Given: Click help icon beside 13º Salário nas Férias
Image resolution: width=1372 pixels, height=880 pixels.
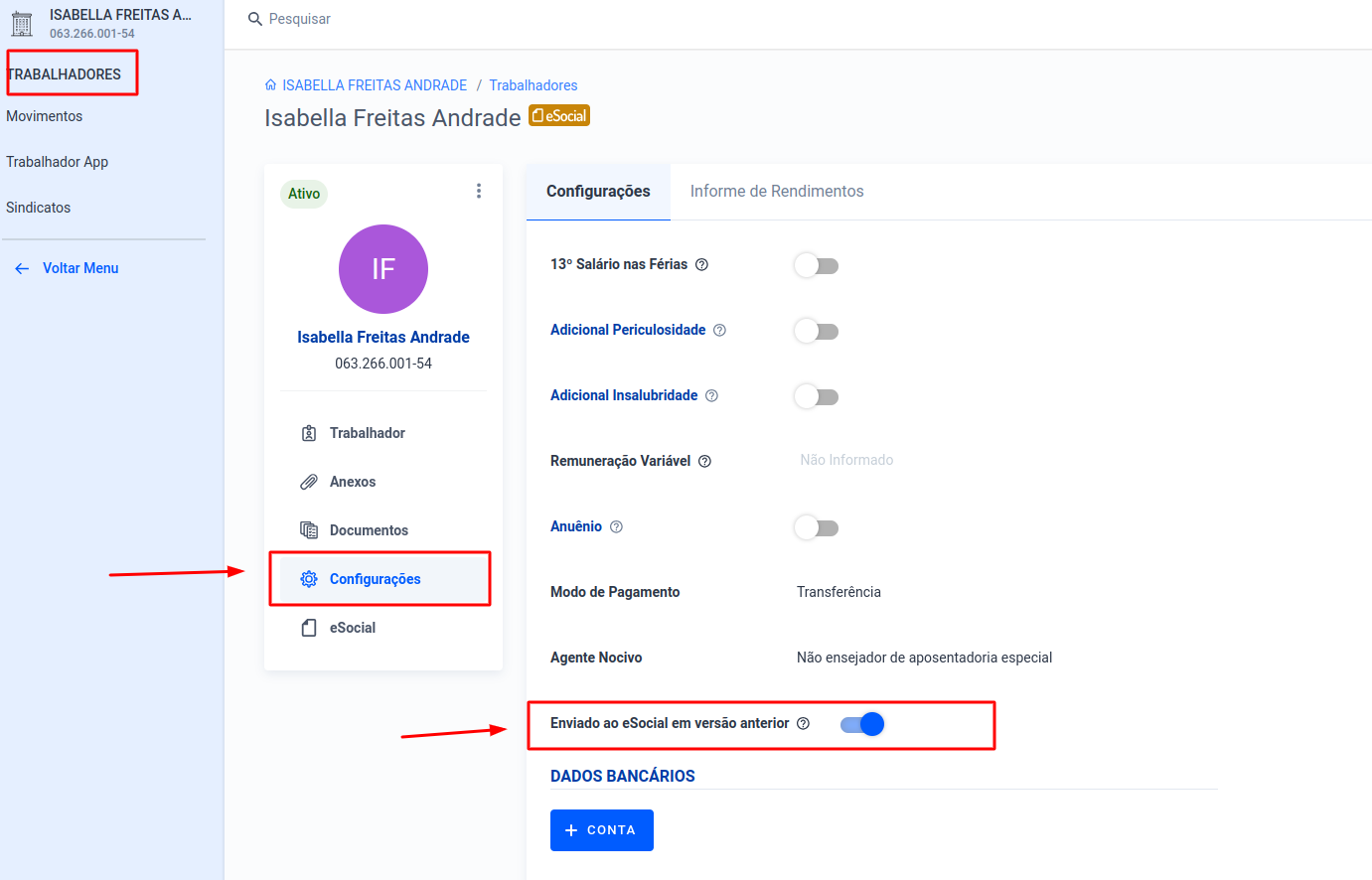Looking at the screenshot, I should (x=701, y=264).
